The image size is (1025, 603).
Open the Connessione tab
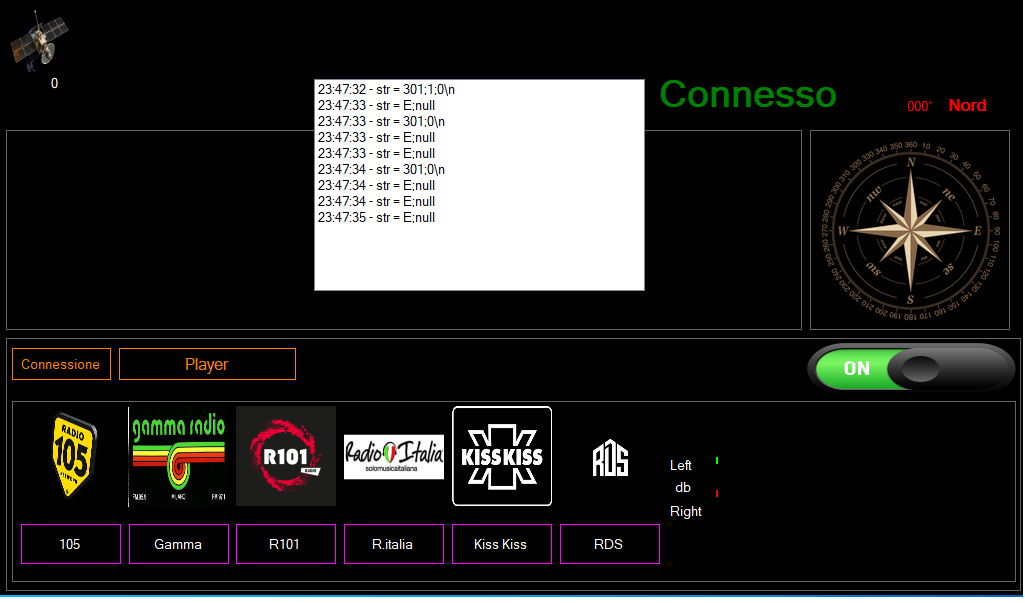(x=61, y=364)
